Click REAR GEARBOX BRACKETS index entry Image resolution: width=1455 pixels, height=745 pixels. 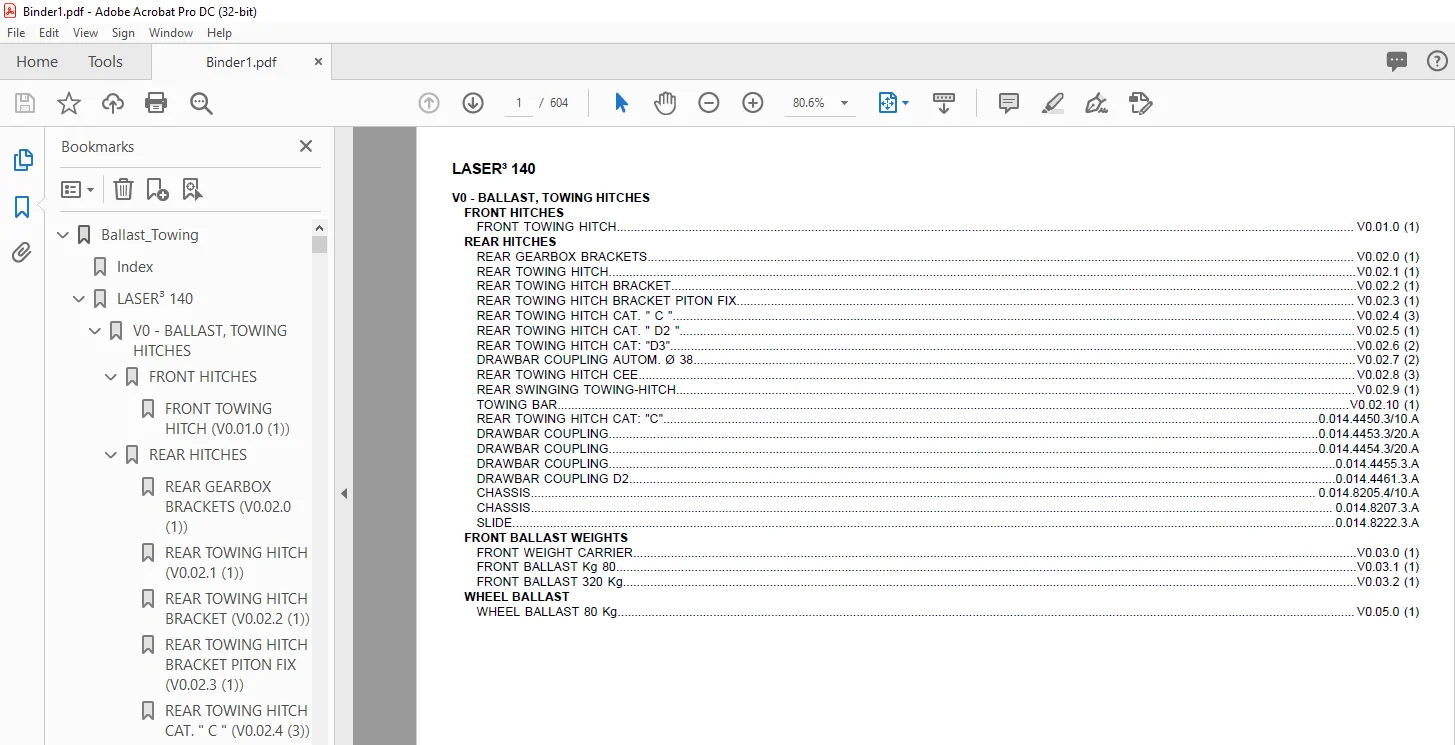(x=947, y=257)
